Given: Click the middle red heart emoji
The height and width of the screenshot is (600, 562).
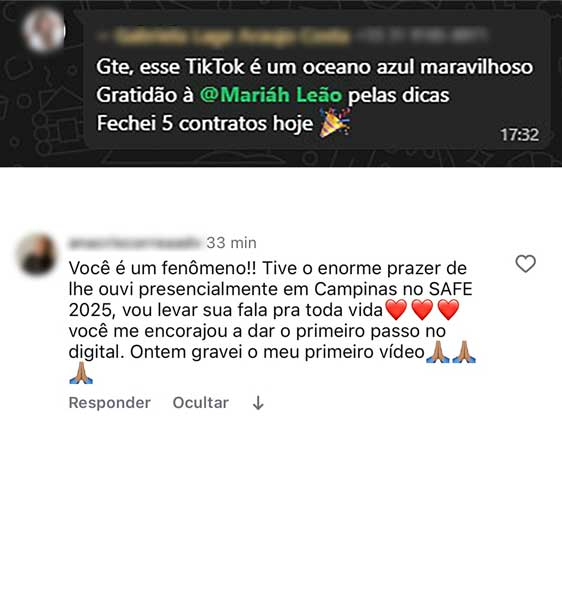Looking at the screenshot, I should (x=422, y=310).
